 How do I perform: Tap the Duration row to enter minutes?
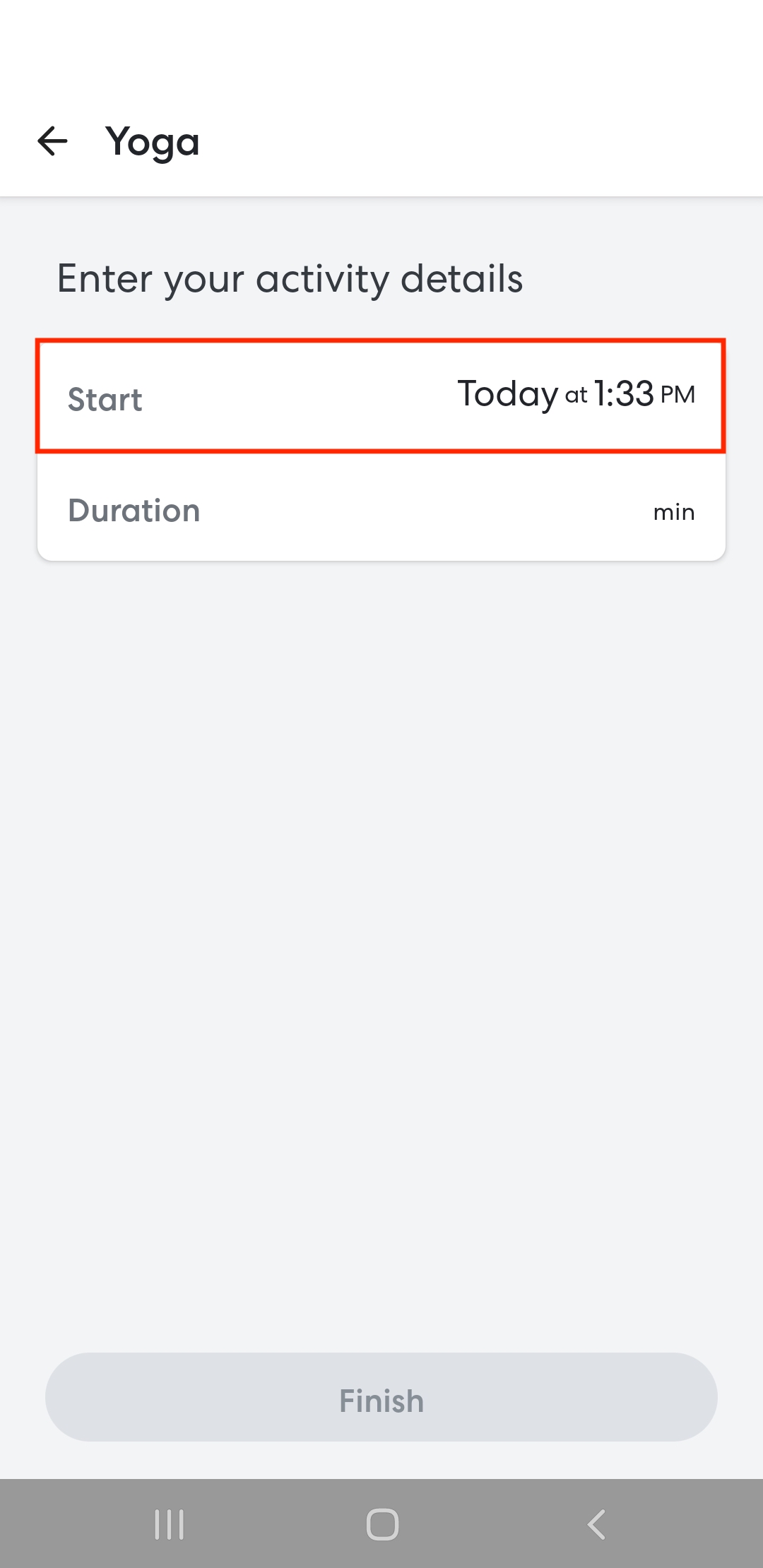coord(381,510)
